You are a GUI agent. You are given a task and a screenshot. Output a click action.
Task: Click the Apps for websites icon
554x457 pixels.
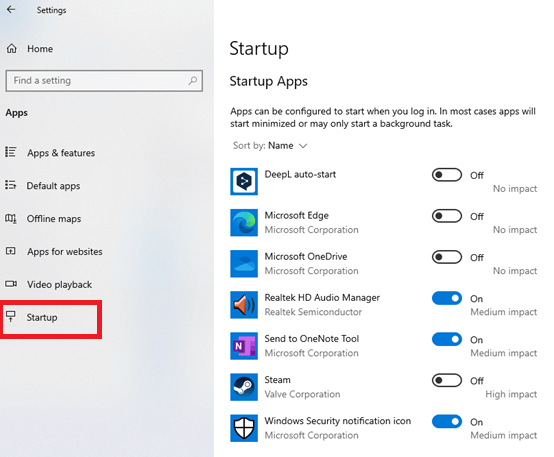tap(11, 251)
